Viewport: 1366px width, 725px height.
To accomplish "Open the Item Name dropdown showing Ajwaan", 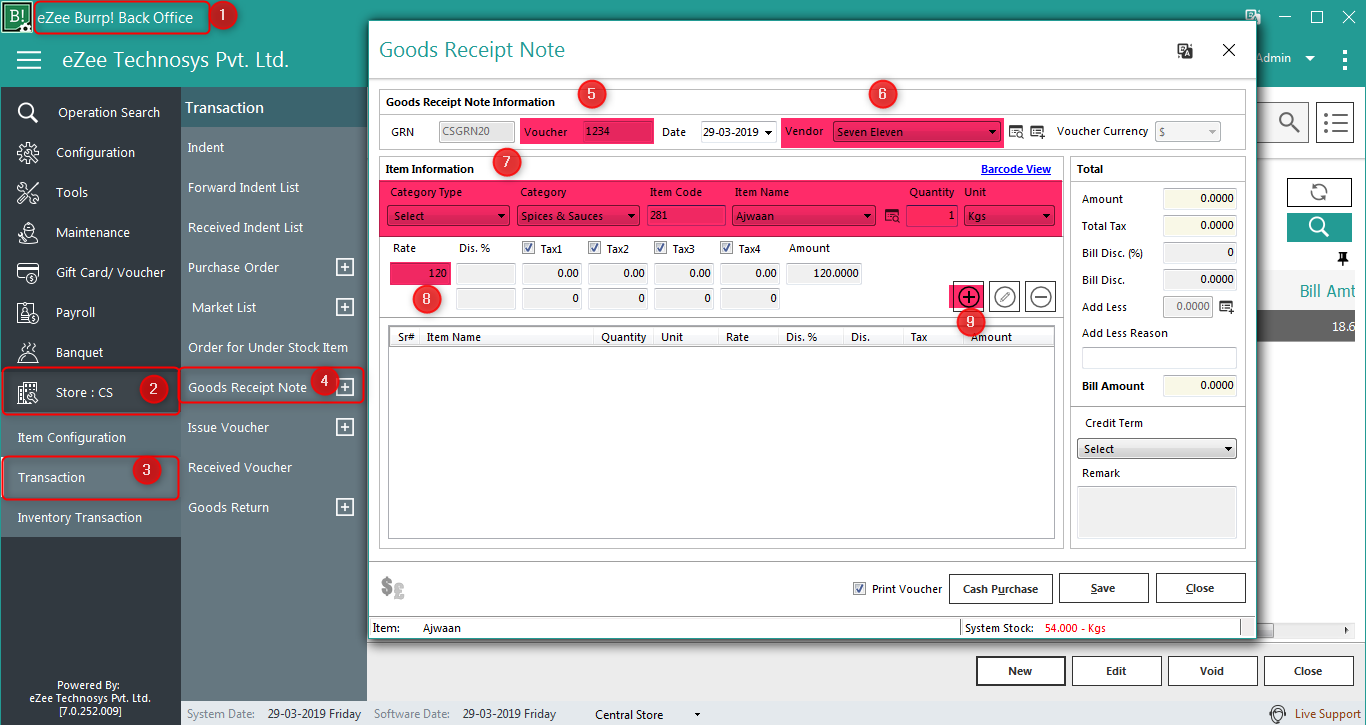I will coord(804,215).
